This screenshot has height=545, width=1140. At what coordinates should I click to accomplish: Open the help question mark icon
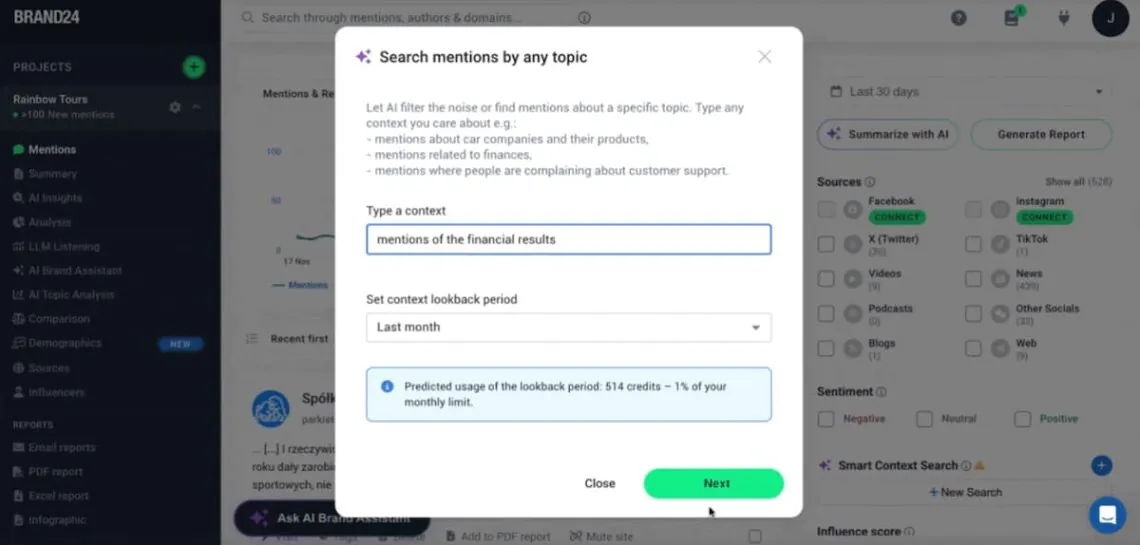pos(959,18)
